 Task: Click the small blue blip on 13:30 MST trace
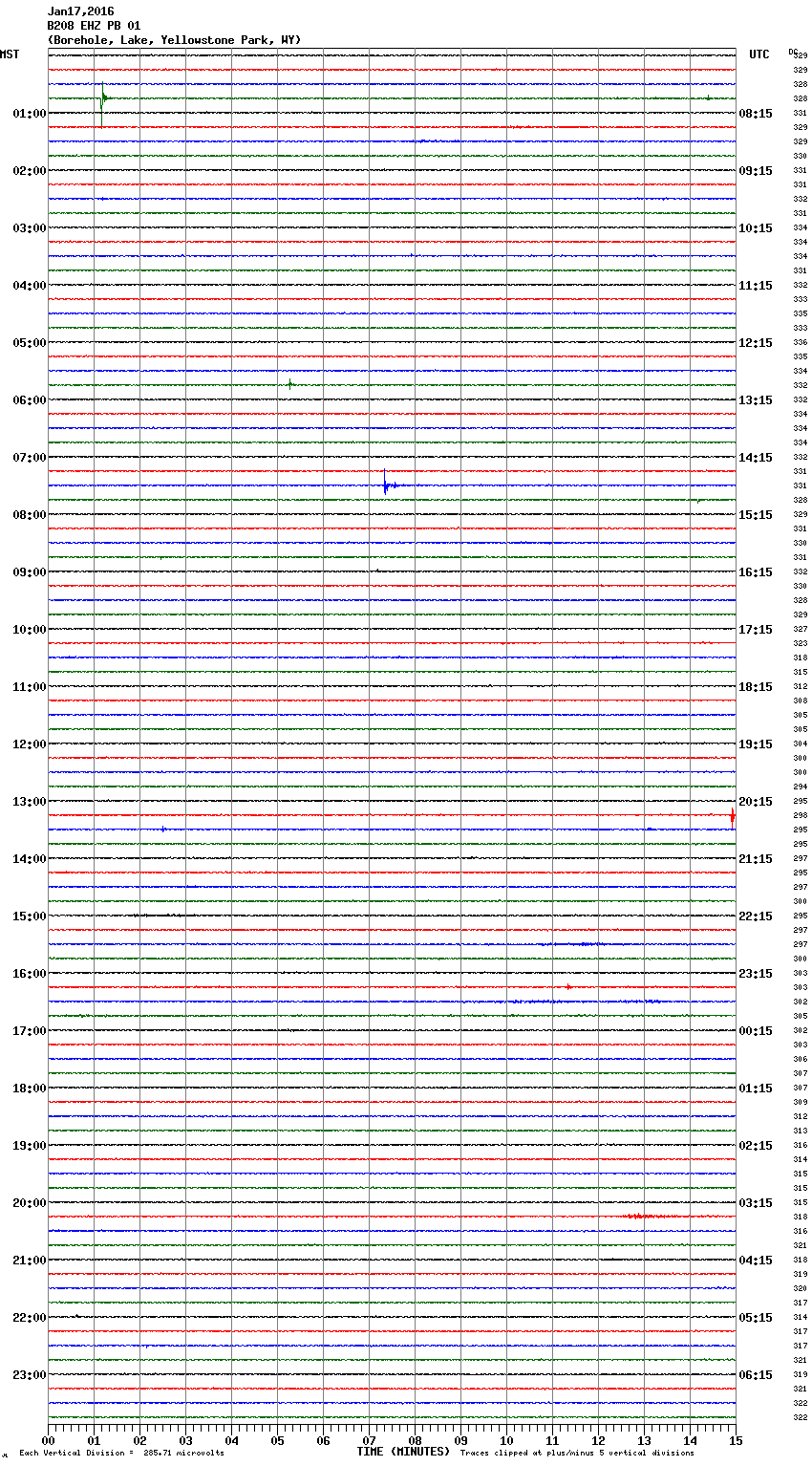(163, 830)
